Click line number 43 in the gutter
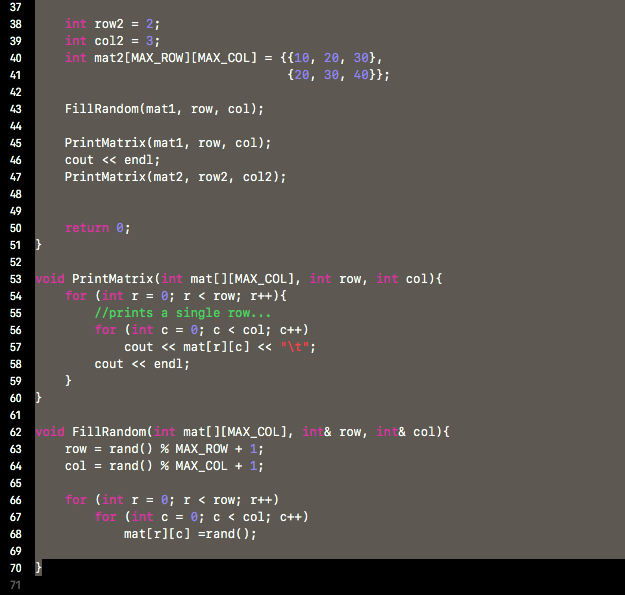 coord(16,109)
